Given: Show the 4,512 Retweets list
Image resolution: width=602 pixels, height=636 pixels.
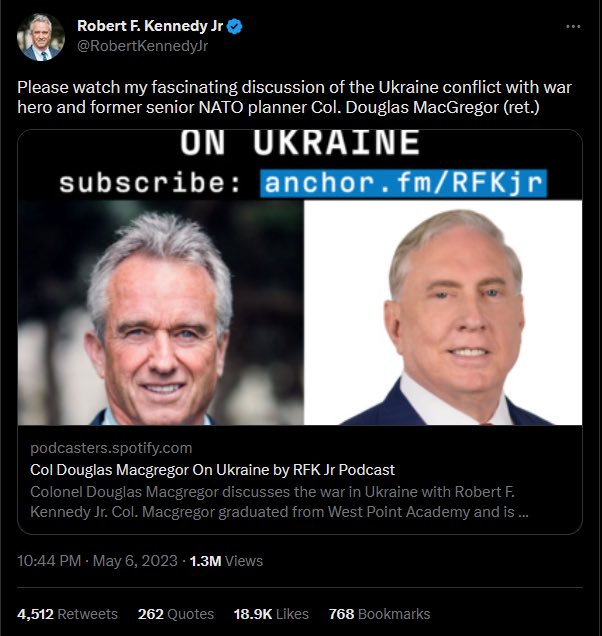Looking at the screenshot, I should (x=67, y=614).
